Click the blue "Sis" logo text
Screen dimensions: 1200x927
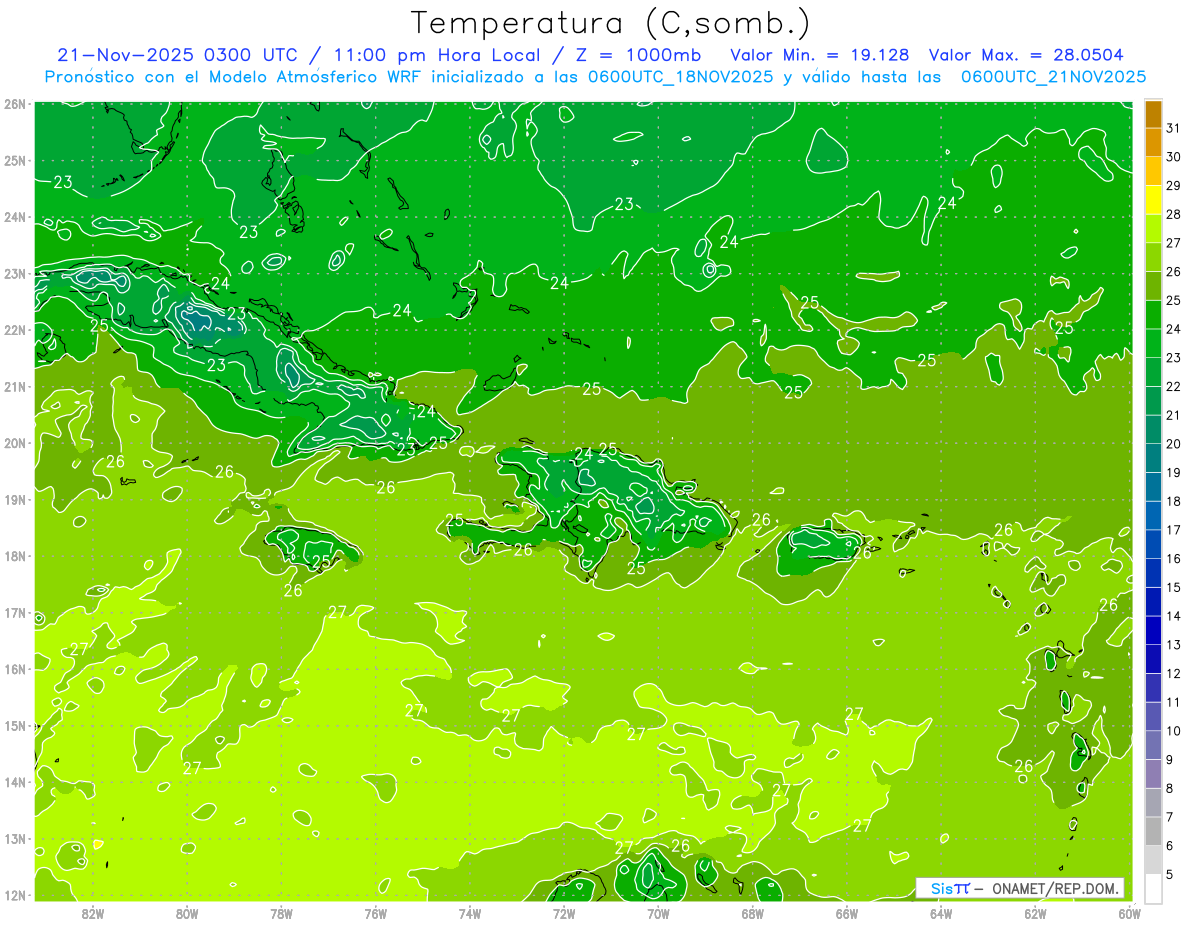tap(940, 888)
